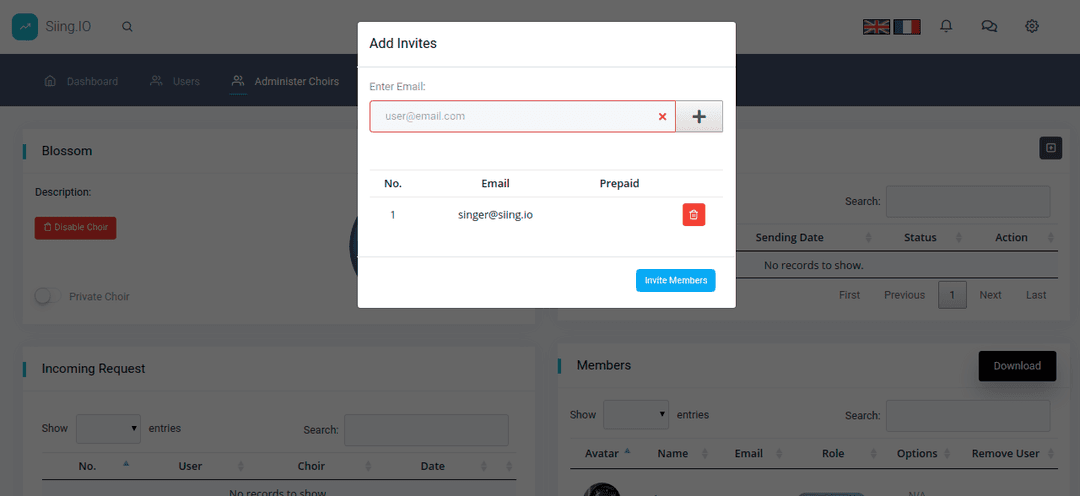Click the Disable Choir button
The image size is (1080, 496).
pos(76,227)
